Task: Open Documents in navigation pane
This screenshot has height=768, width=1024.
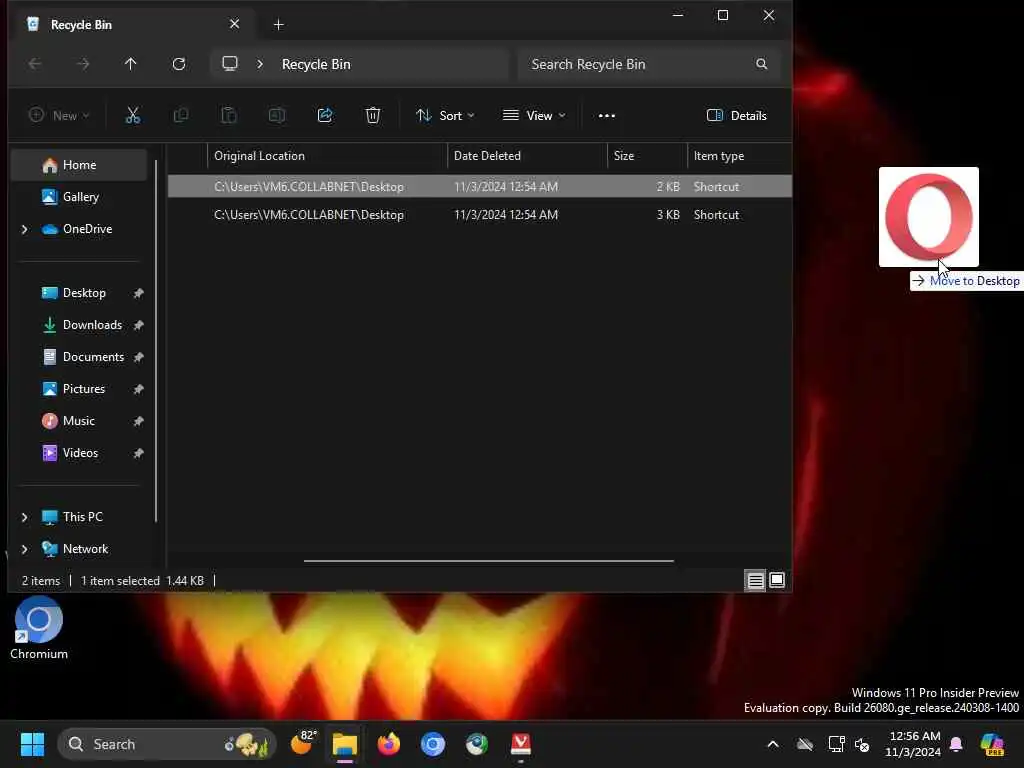Action: (78, 357)
